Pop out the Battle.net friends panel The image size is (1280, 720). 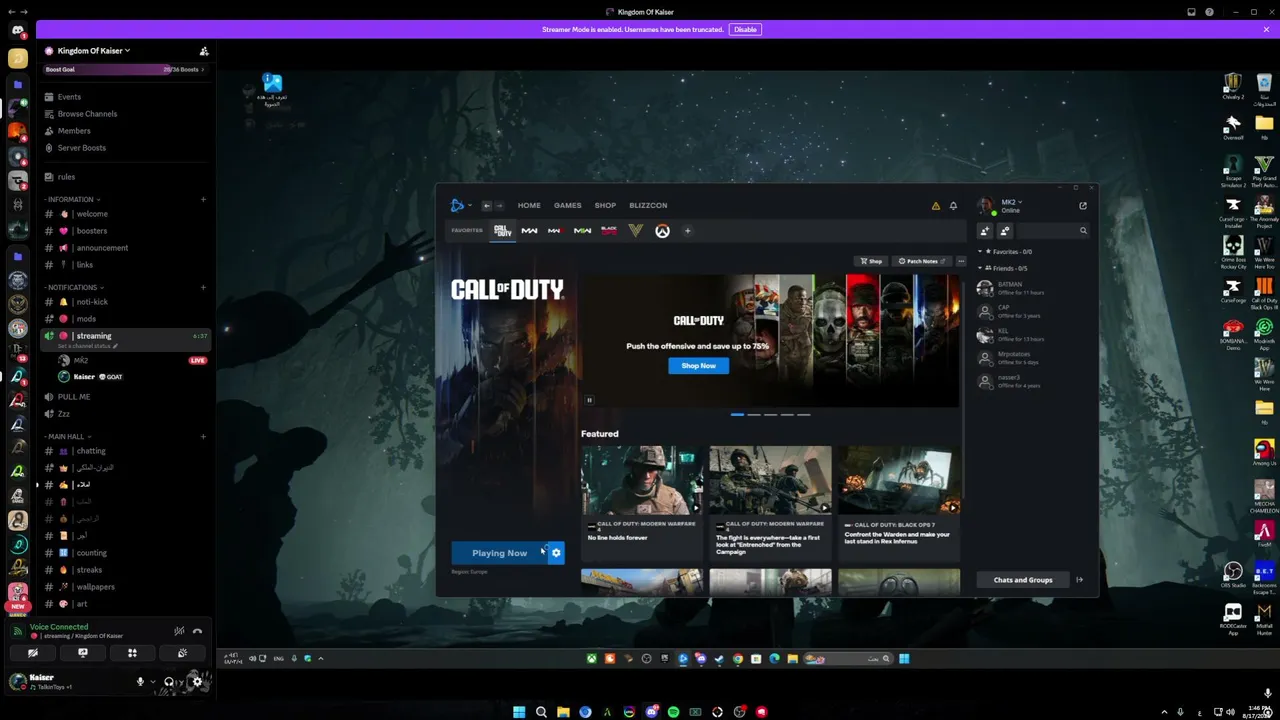[1083, 206]
